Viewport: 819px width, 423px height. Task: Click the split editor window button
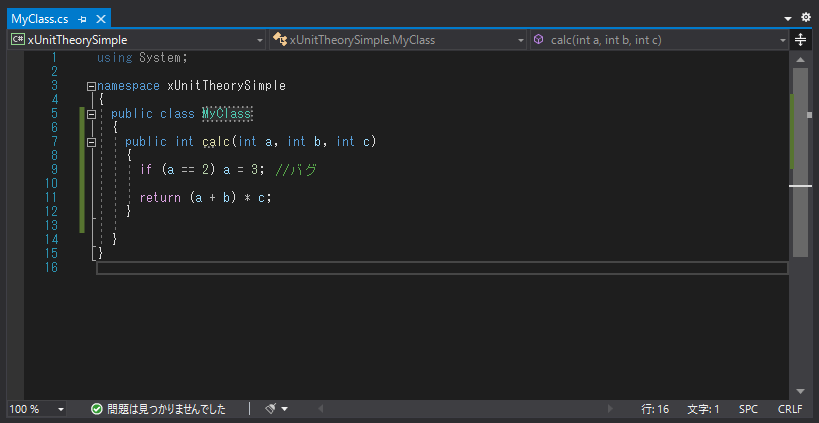click(x=800, y=40)
